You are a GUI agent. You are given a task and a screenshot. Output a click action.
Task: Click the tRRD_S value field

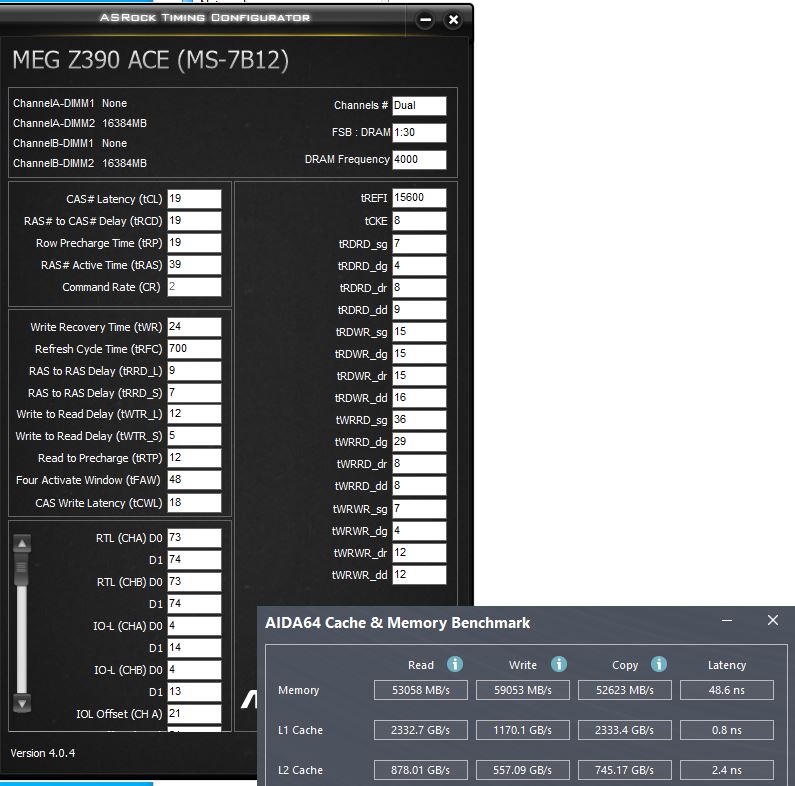tap(194, 392)
